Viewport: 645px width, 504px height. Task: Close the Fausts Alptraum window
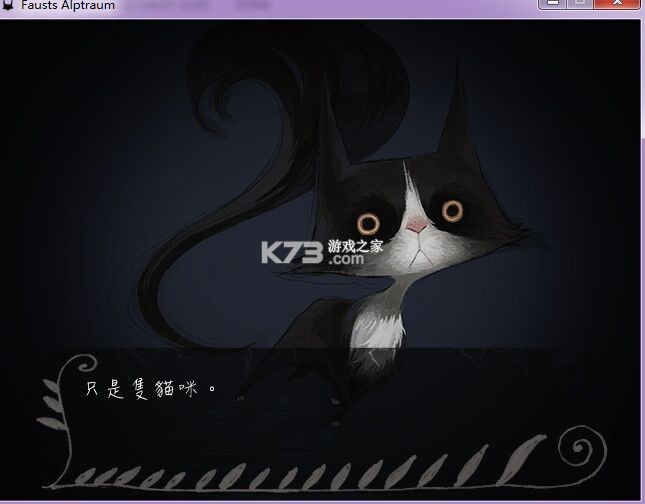pos(617,4)
